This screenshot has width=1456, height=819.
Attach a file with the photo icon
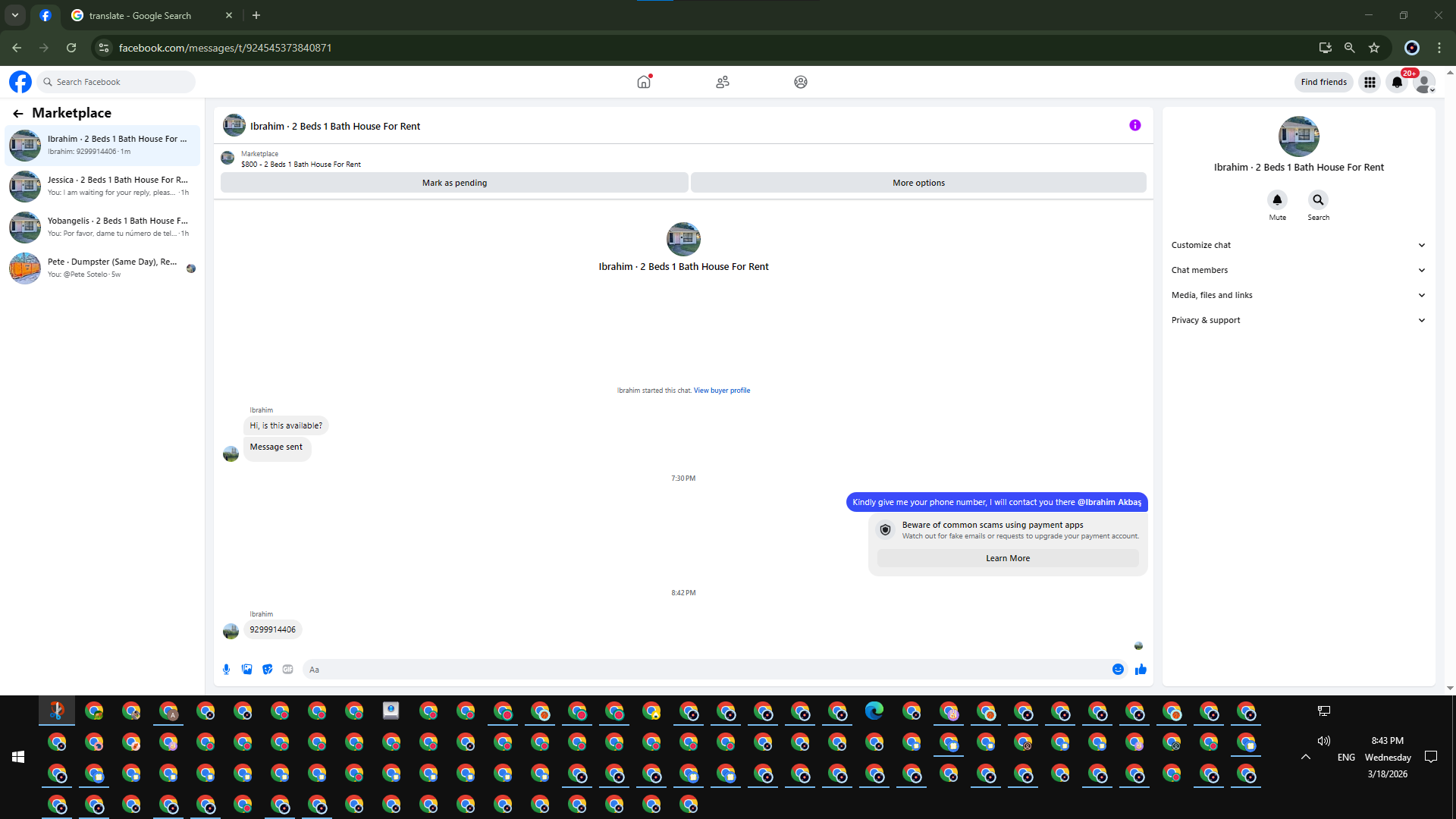[246, 670]
